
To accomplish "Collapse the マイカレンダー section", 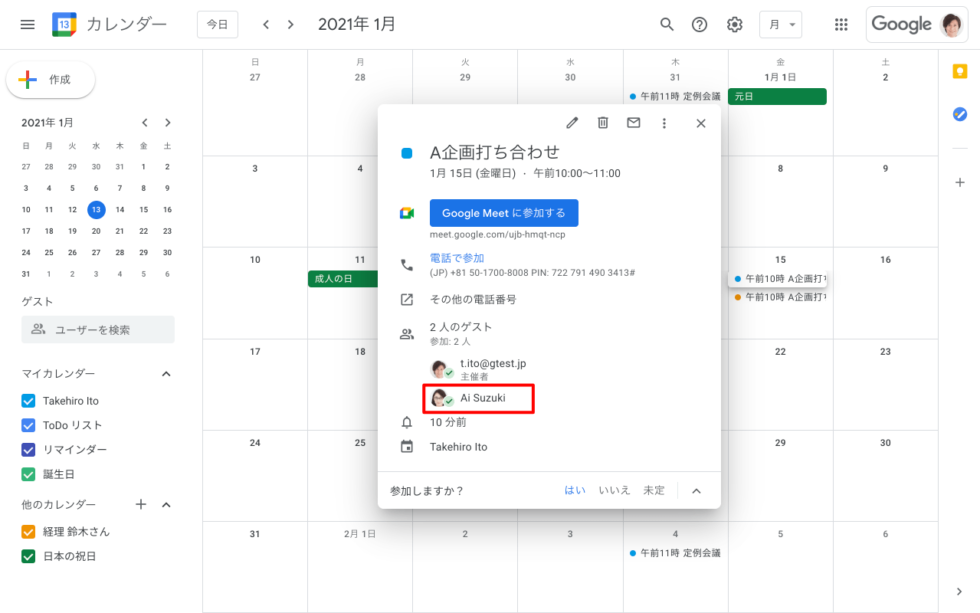I will 166,374.
